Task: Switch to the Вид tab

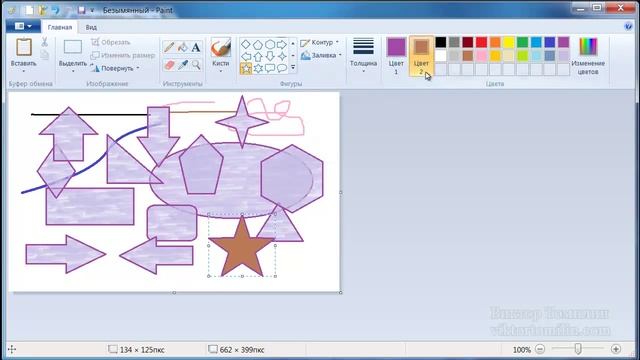Action: point(91,27)
